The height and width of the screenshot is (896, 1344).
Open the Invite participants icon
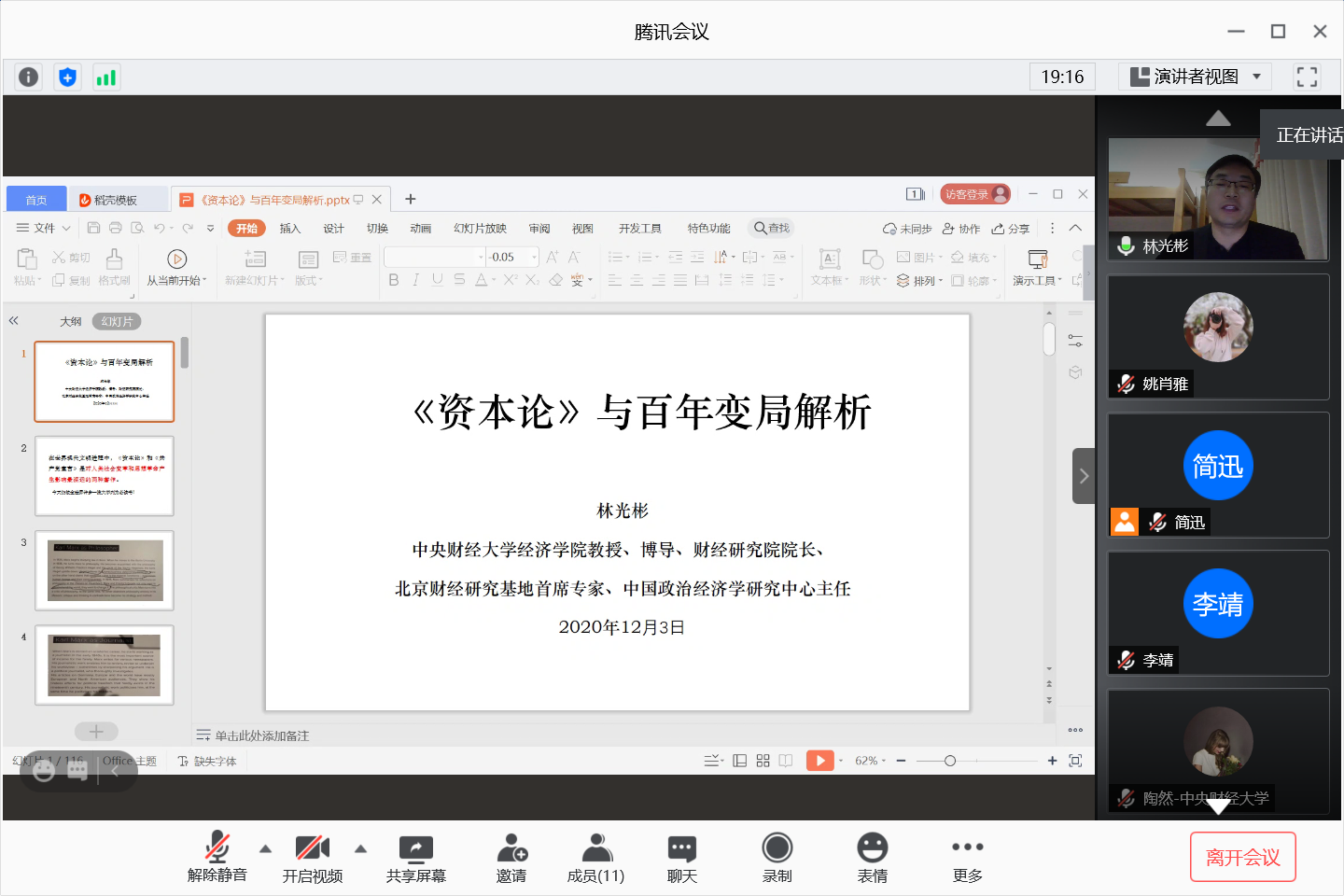click(511, 858)
